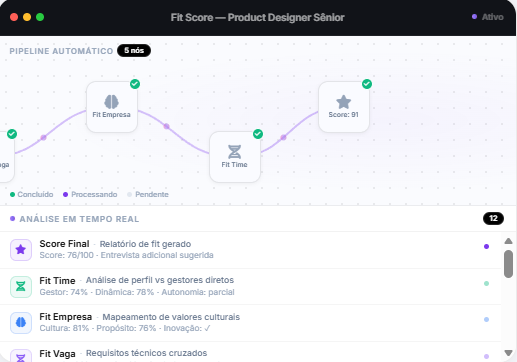This screenshot has height=362, width=517.
Task: Click the green maximize window button
Action: coord(40,17)
